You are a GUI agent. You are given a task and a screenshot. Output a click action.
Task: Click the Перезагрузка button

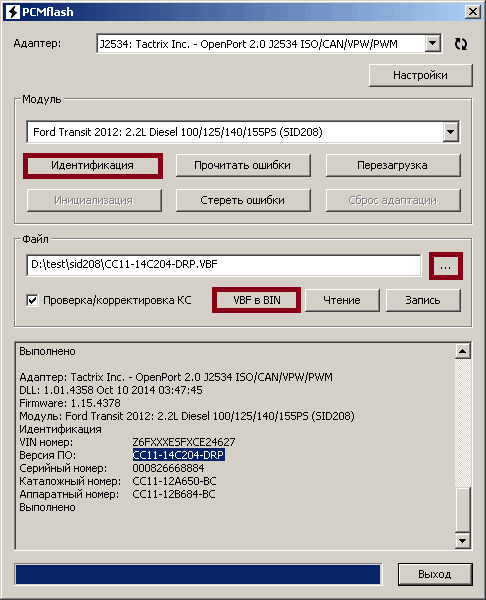(x=393, y=165)
